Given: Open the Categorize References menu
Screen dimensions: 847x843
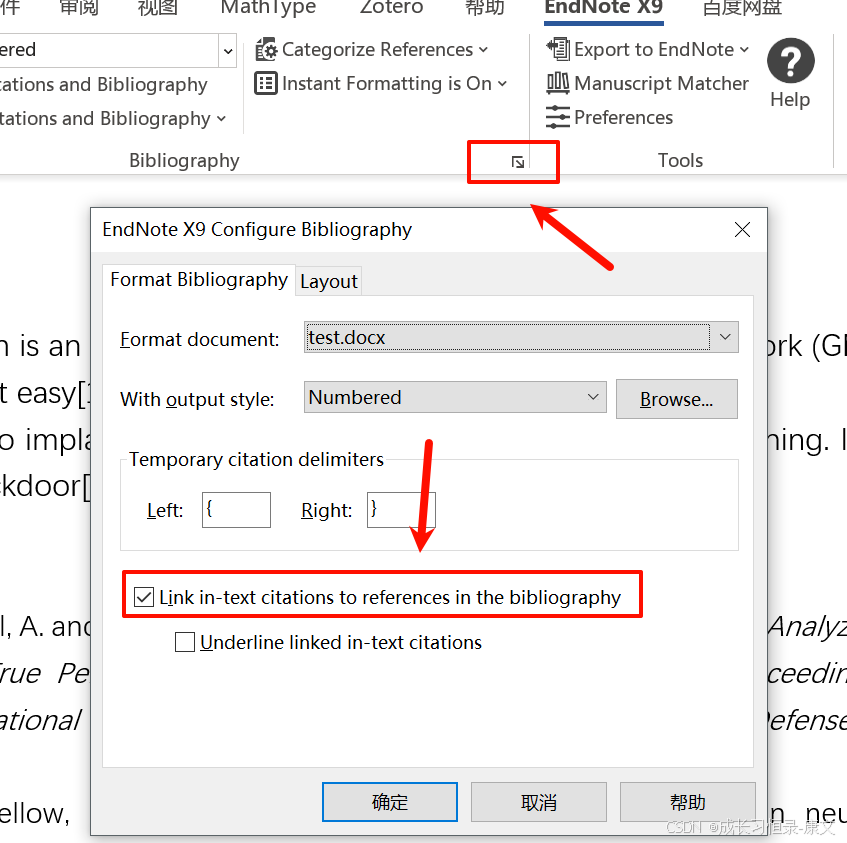Looking at the screenshot, I should click(x=373, y=50).
